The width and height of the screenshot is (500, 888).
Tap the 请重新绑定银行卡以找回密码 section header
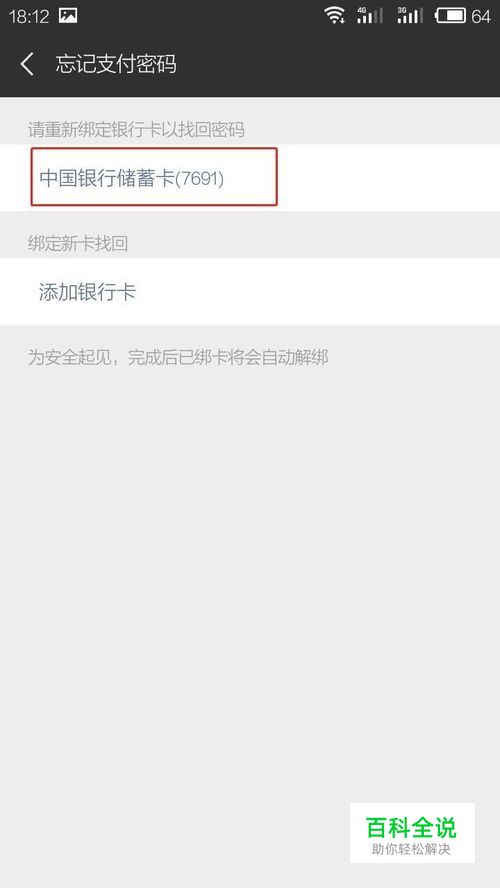(136, 130)
